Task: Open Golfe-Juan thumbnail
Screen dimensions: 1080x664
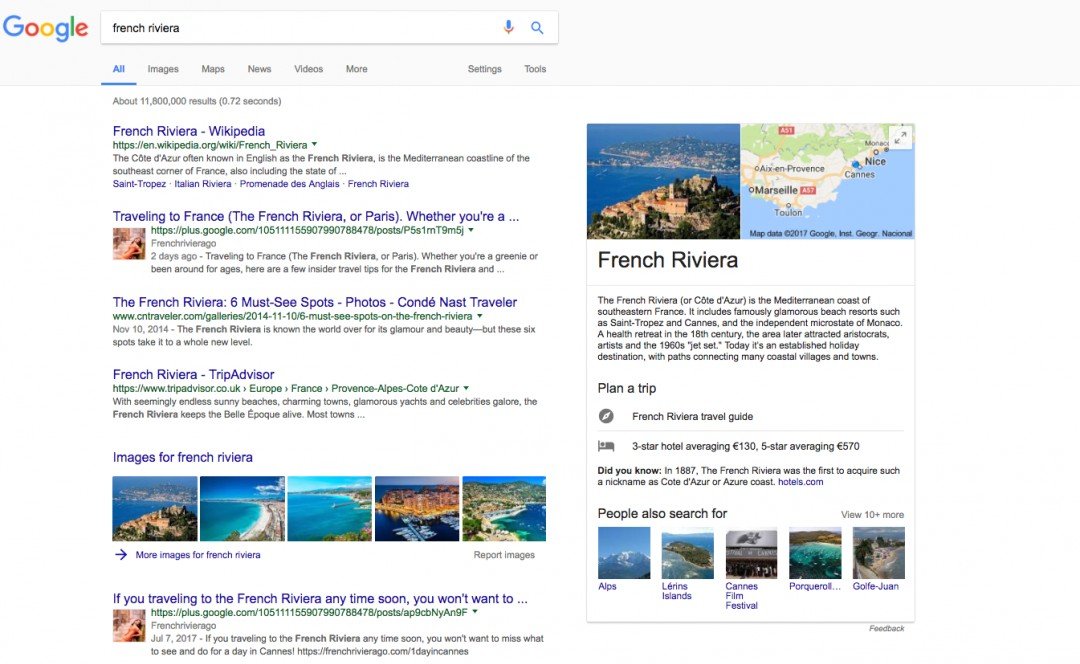Action: coord(879,553)
